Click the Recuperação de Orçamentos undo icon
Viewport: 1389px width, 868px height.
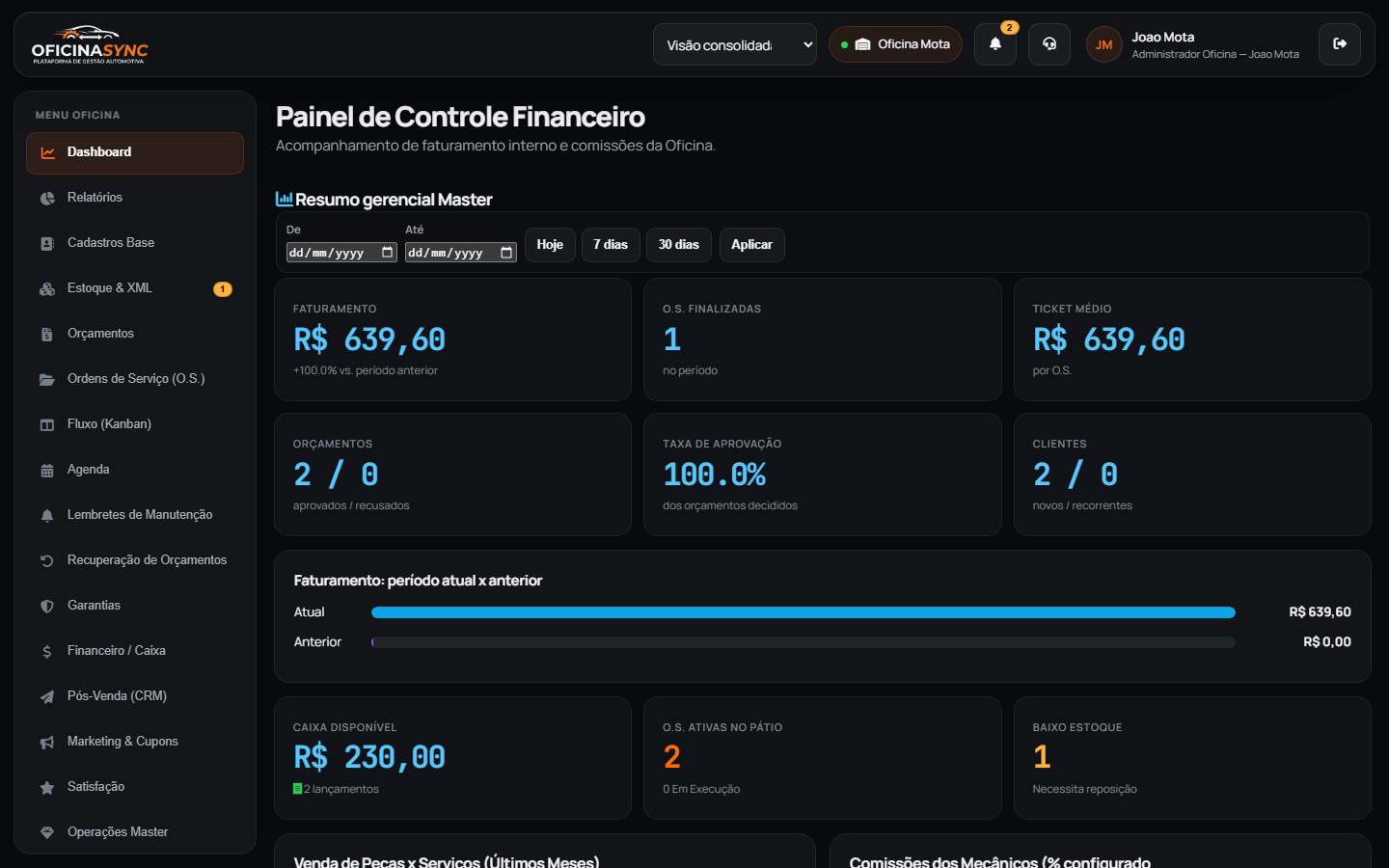click(47, 560)
